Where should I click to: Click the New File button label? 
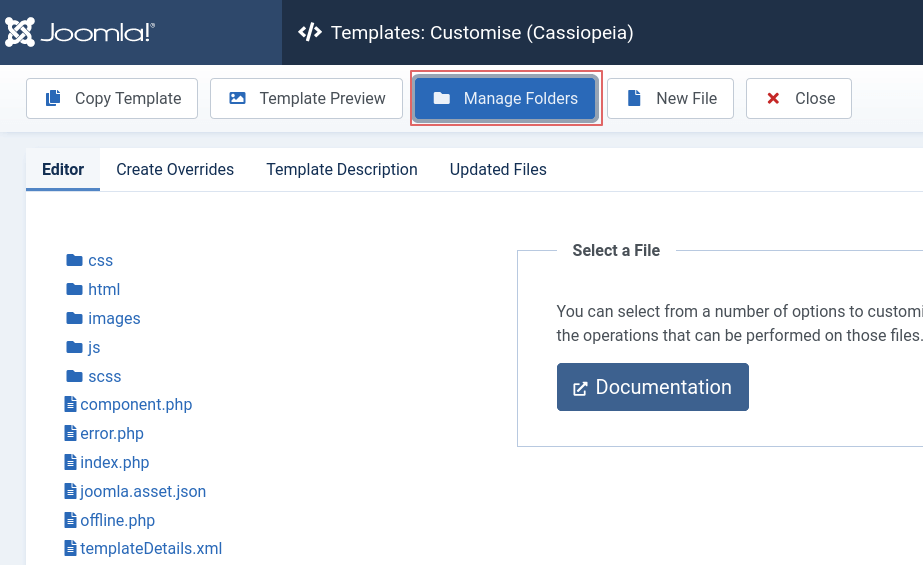point(686,98)
